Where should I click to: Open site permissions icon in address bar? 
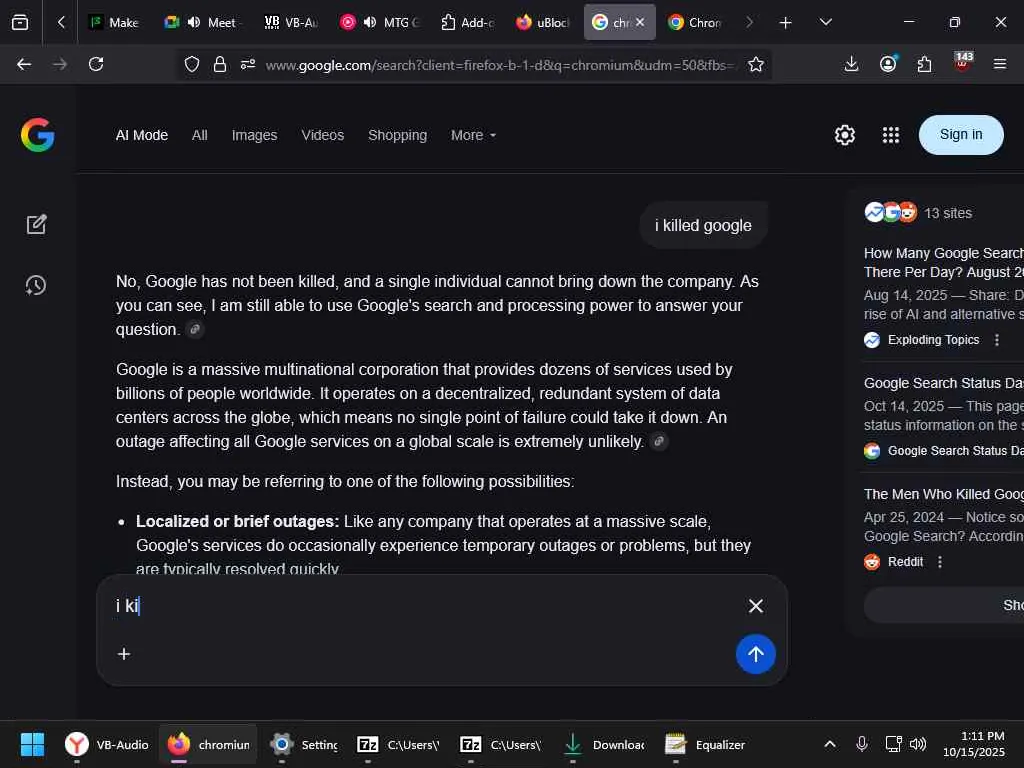248,64
